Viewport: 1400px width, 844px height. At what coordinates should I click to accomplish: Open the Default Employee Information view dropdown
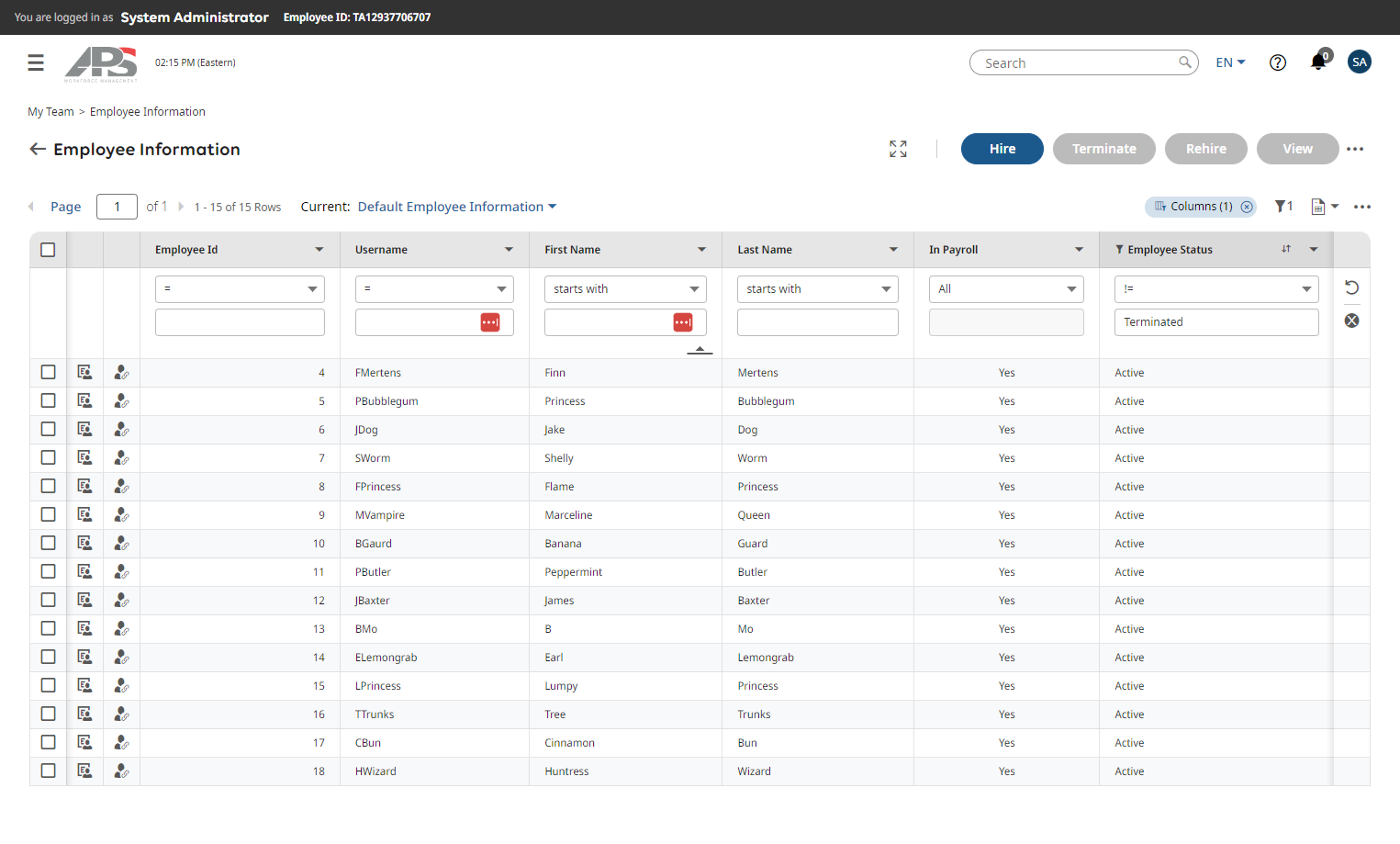point(457,207)
